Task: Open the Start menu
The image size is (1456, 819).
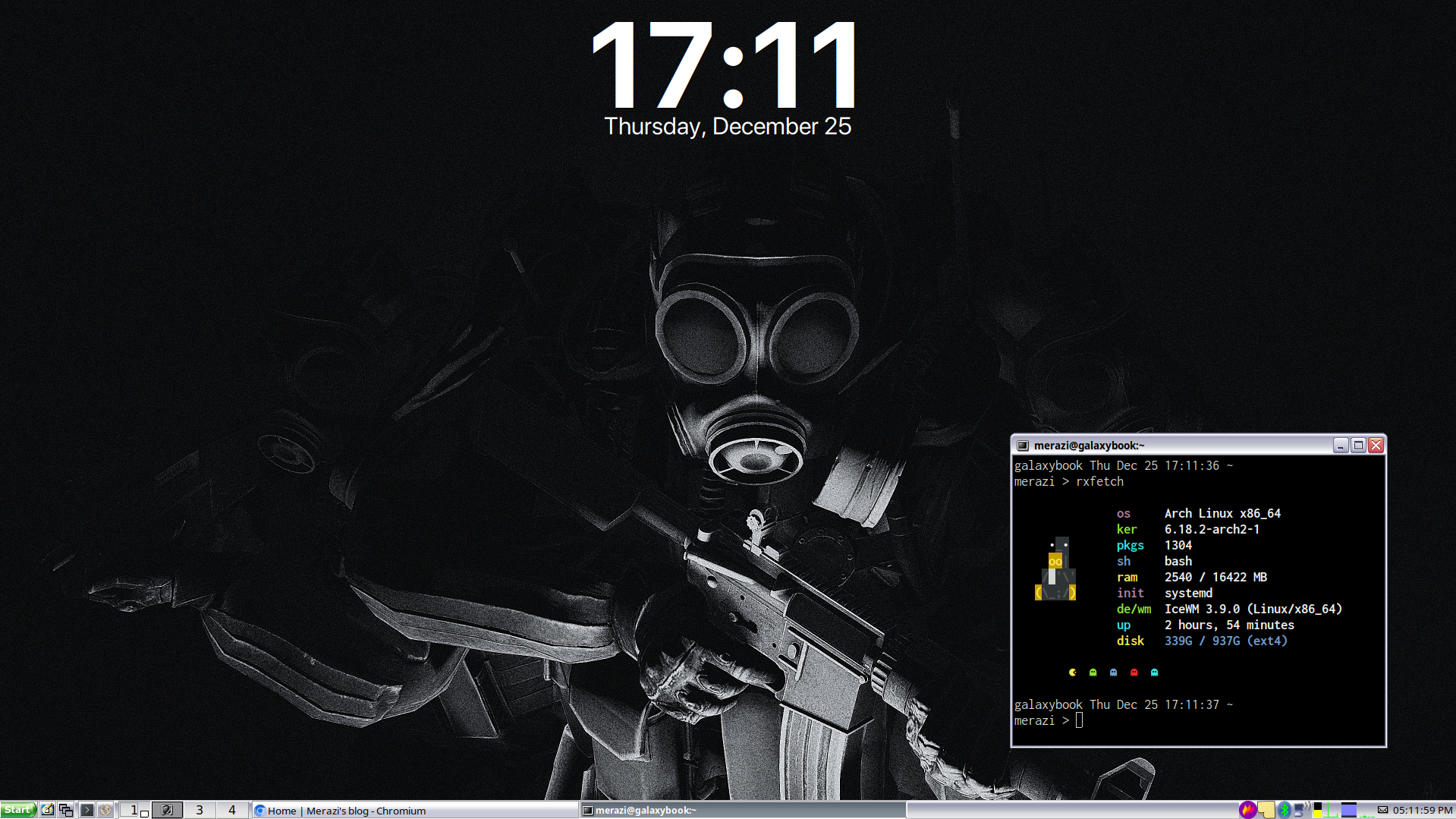Action: click(19, 810)
